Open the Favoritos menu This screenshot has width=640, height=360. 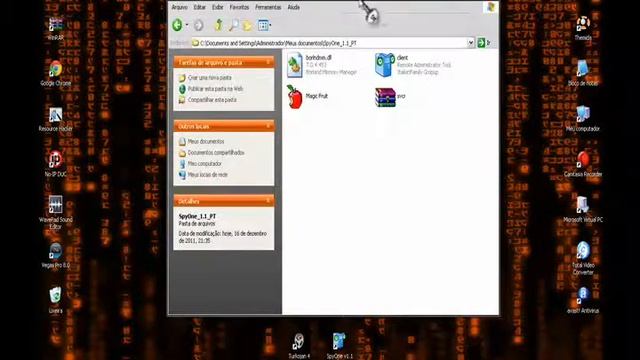[x=239, y=7]
